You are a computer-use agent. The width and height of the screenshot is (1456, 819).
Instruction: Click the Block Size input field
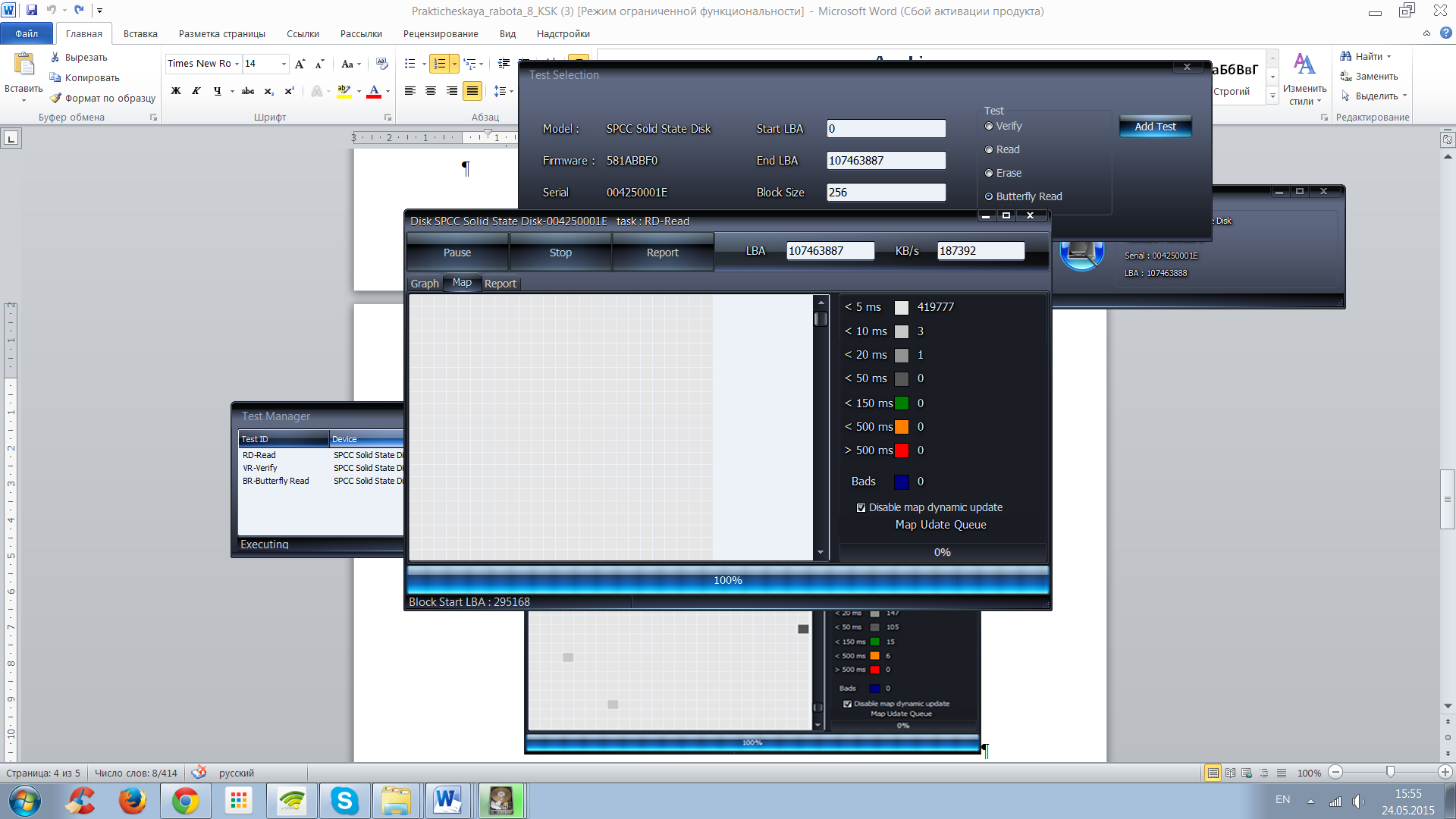[886, 193]
